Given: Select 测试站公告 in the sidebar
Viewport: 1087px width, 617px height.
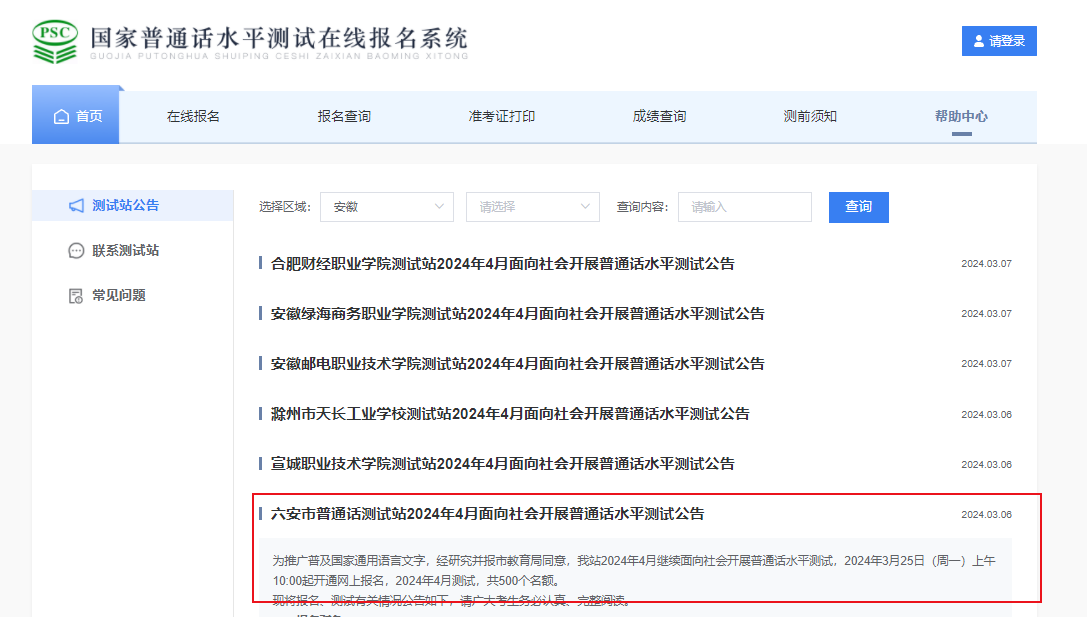Looking at the screenshot, I should point(132,205).
